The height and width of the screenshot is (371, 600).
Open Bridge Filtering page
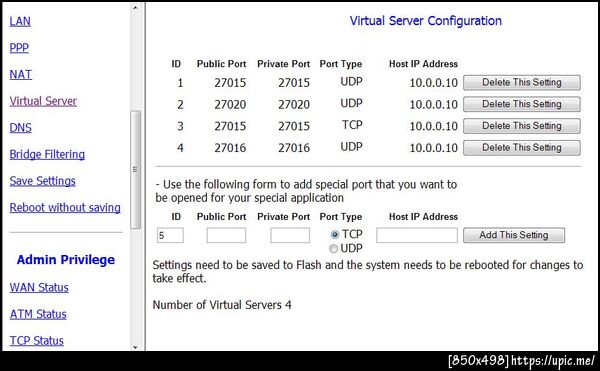coord(47,154)
